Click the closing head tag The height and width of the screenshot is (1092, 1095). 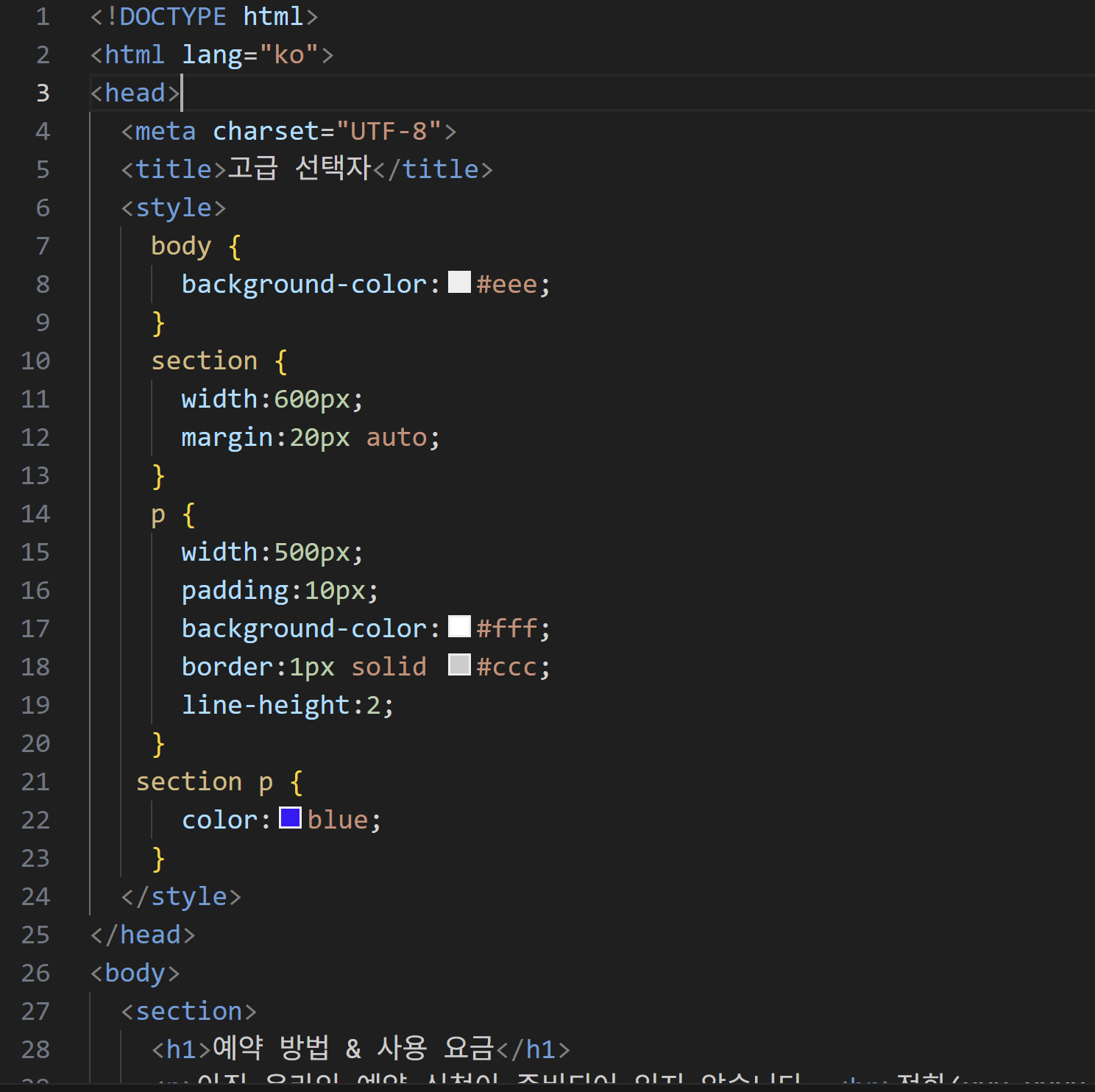143,935
